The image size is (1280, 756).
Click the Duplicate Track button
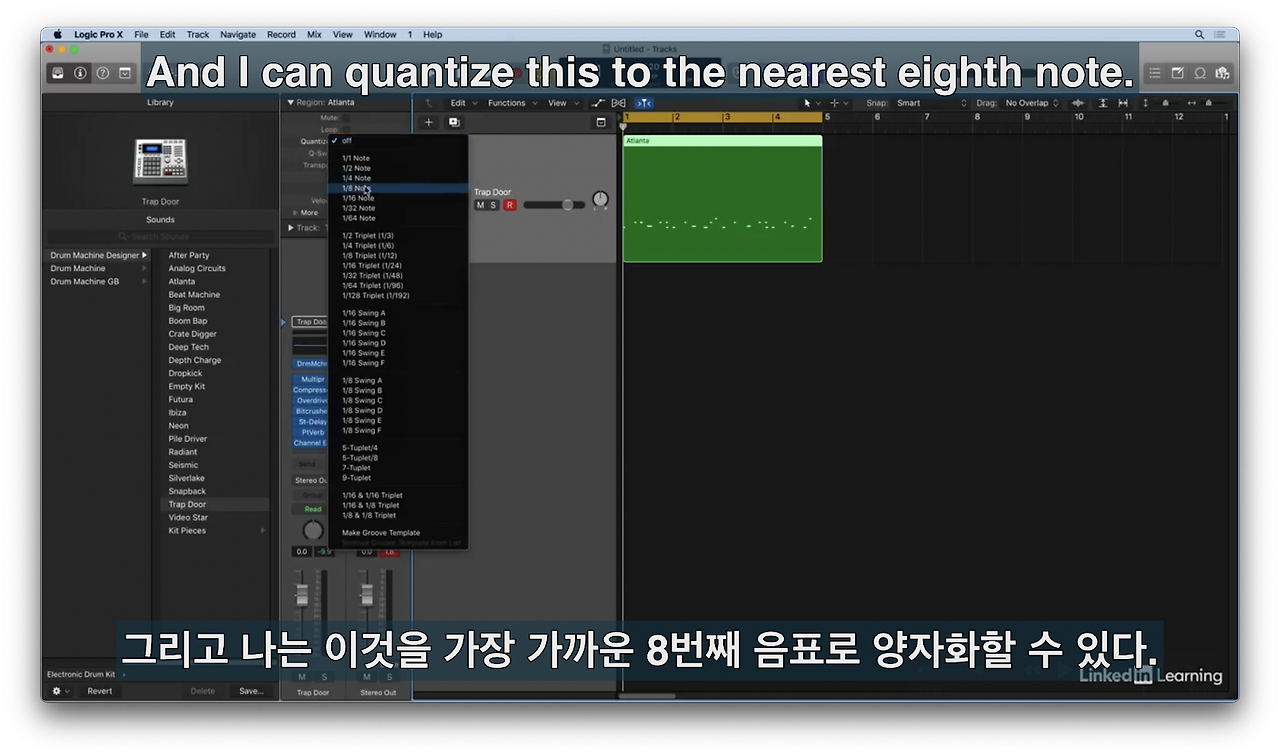[x=454, y=122]
